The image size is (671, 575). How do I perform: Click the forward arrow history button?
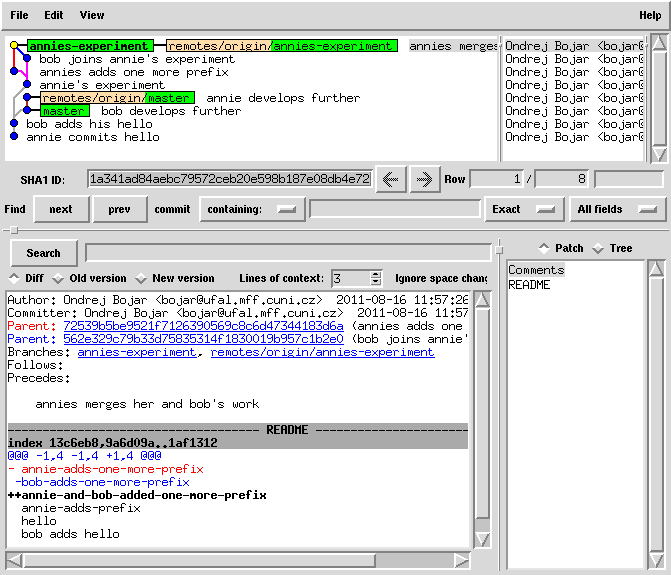click(424, 179)
